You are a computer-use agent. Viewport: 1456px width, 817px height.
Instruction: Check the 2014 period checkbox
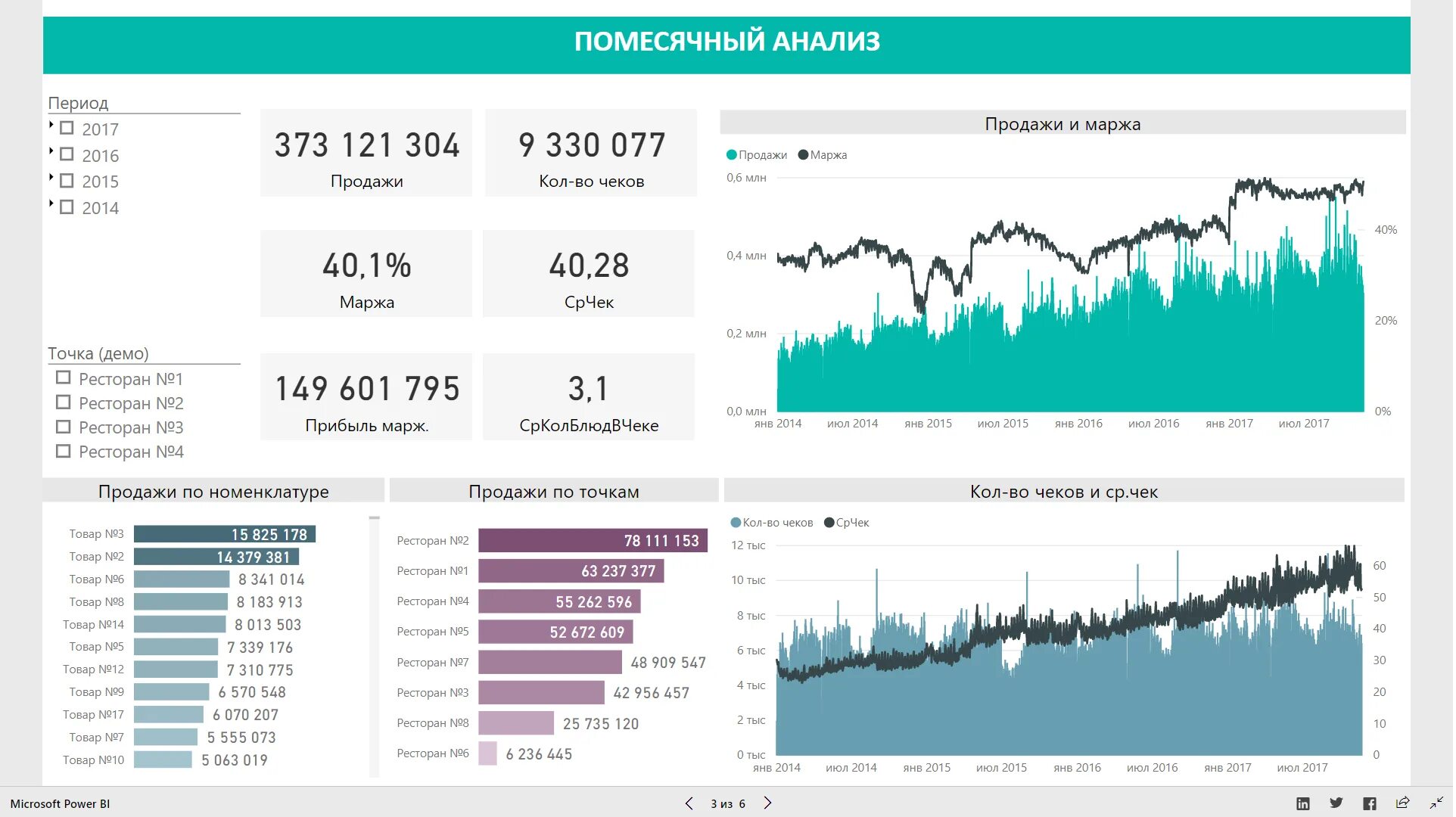(67, 207)
